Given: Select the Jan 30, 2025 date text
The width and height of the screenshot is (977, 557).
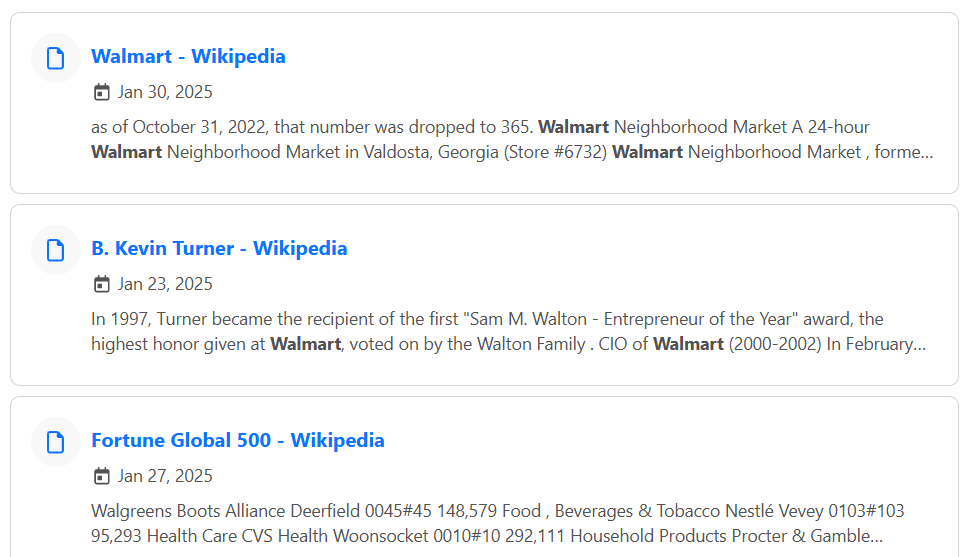Looking at the screenshot, I should point(165,92).
